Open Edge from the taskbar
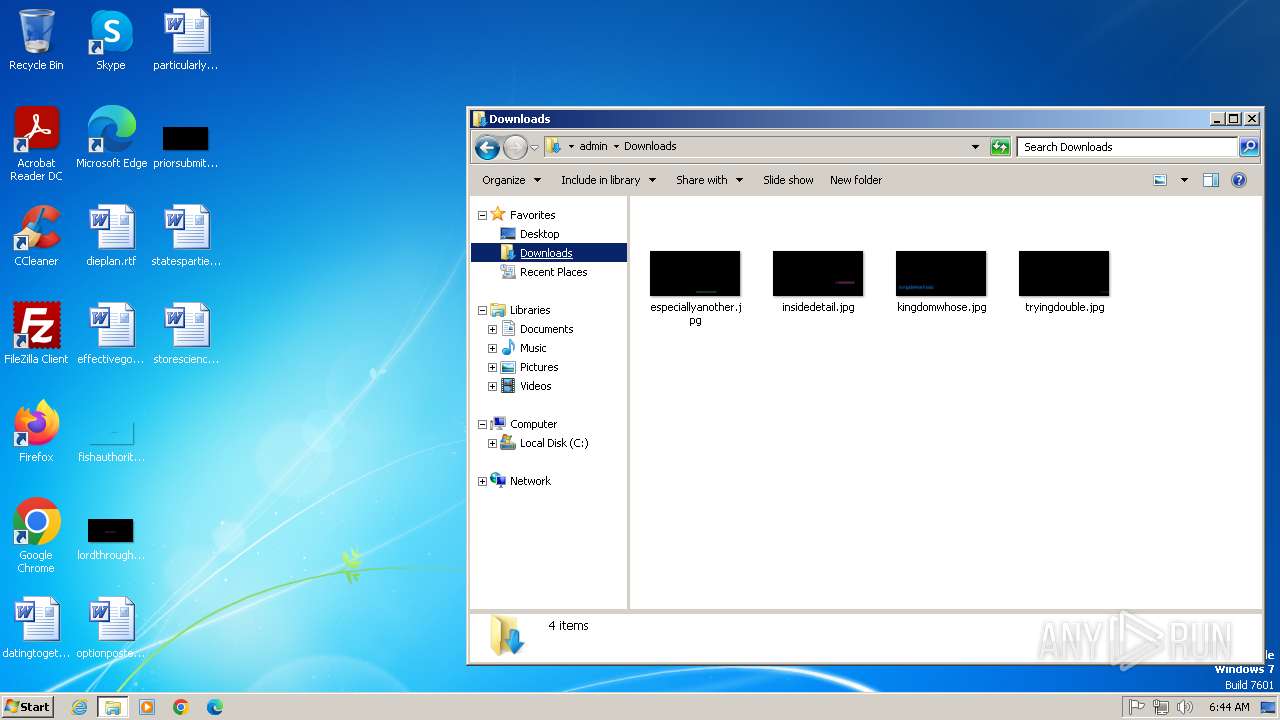The width and height of the screenshot is (1280, 720). (215, 707)
